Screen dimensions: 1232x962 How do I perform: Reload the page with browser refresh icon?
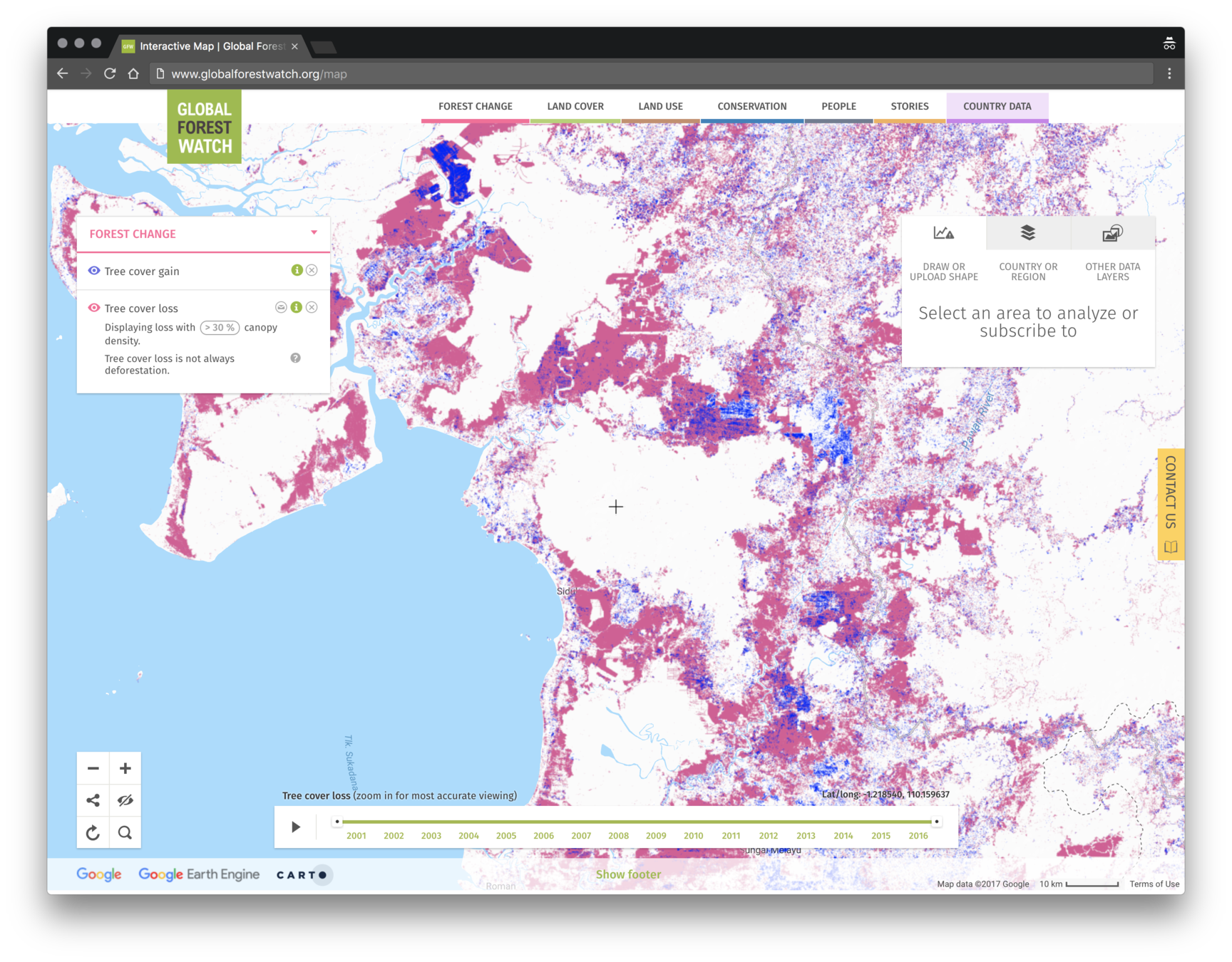tap(110, 73)
